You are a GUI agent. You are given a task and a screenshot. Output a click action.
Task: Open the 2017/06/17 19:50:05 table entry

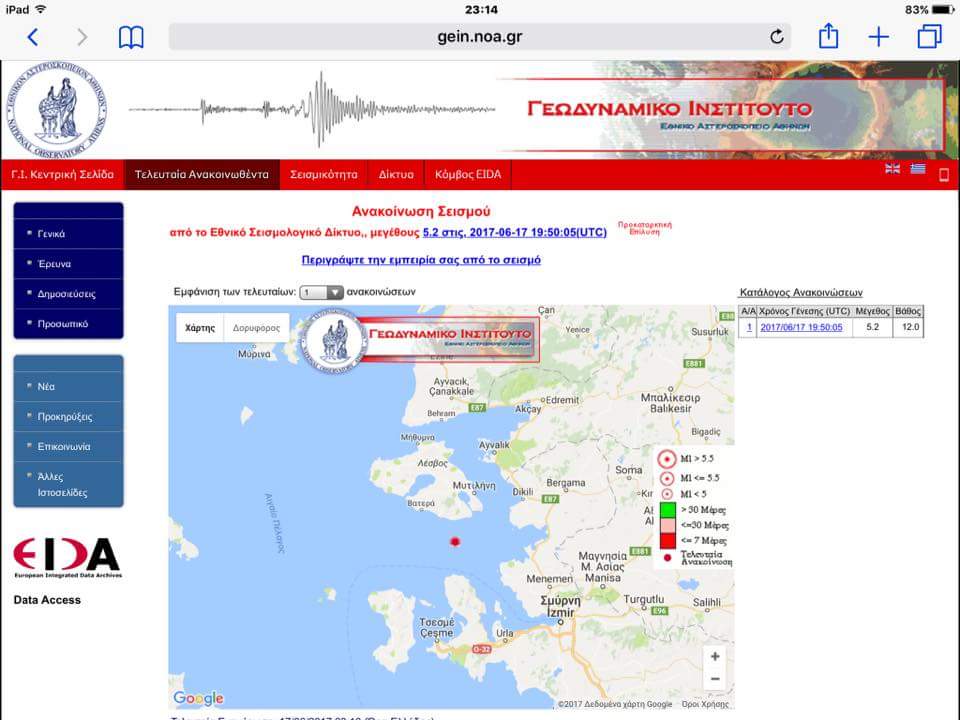pyautogui.click(x=801, y=328)
